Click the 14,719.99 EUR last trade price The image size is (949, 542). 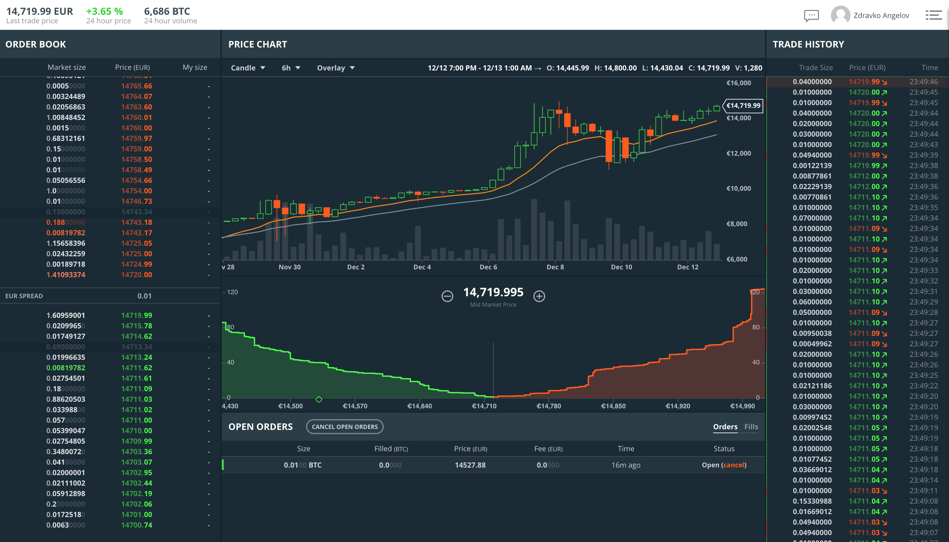coord(39,11)
